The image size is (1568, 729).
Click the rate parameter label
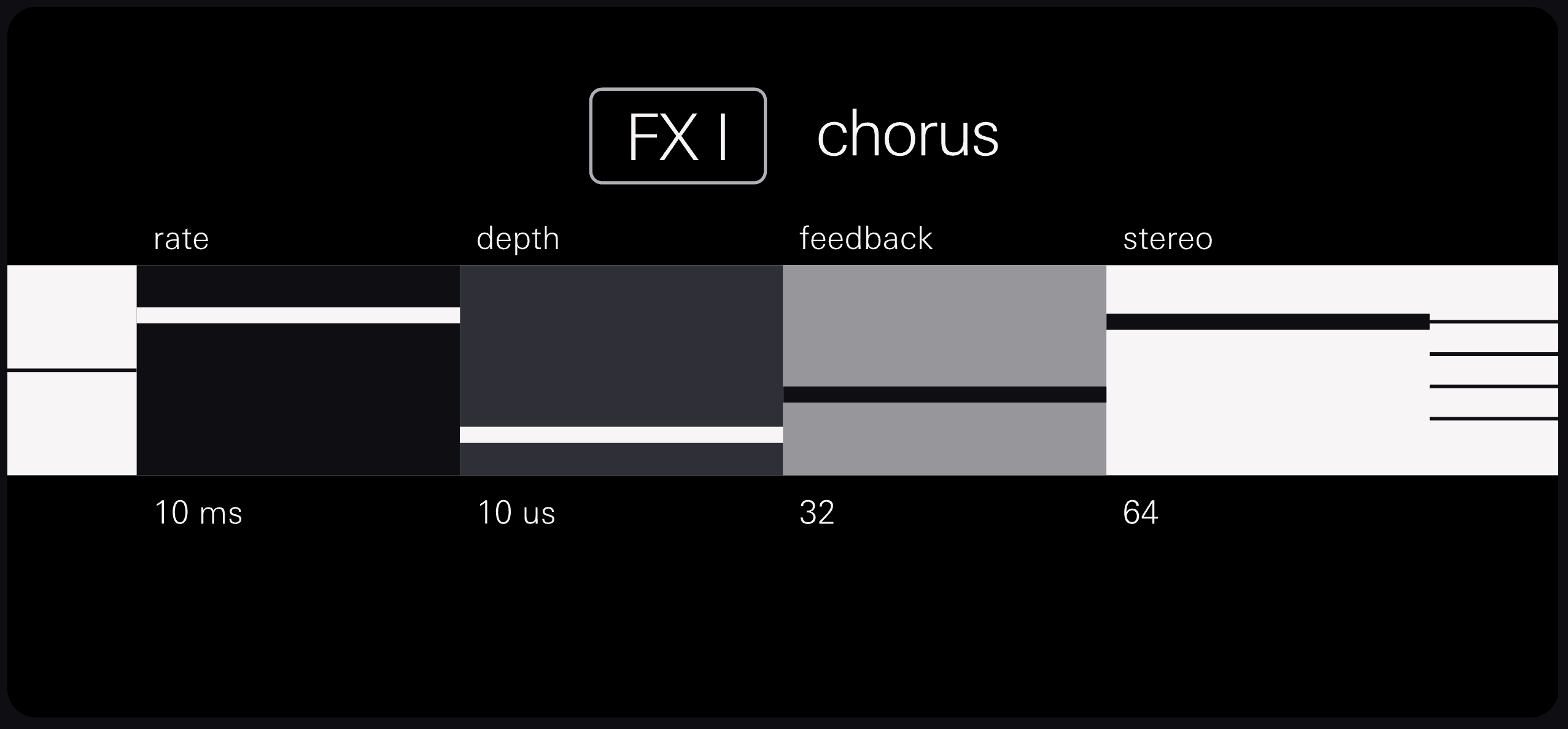(181, 239)
